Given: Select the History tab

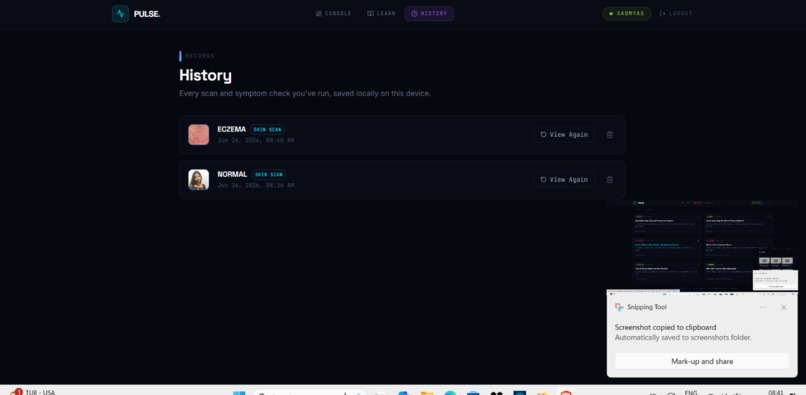Looking at the screenshot, I should 429,14.
